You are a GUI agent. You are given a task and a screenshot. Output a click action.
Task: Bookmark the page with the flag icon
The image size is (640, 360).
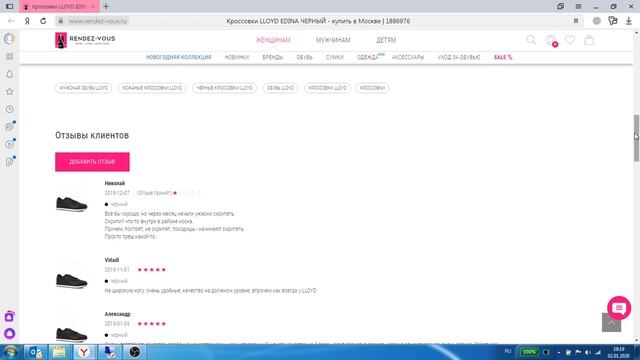(x=576, y=21)
